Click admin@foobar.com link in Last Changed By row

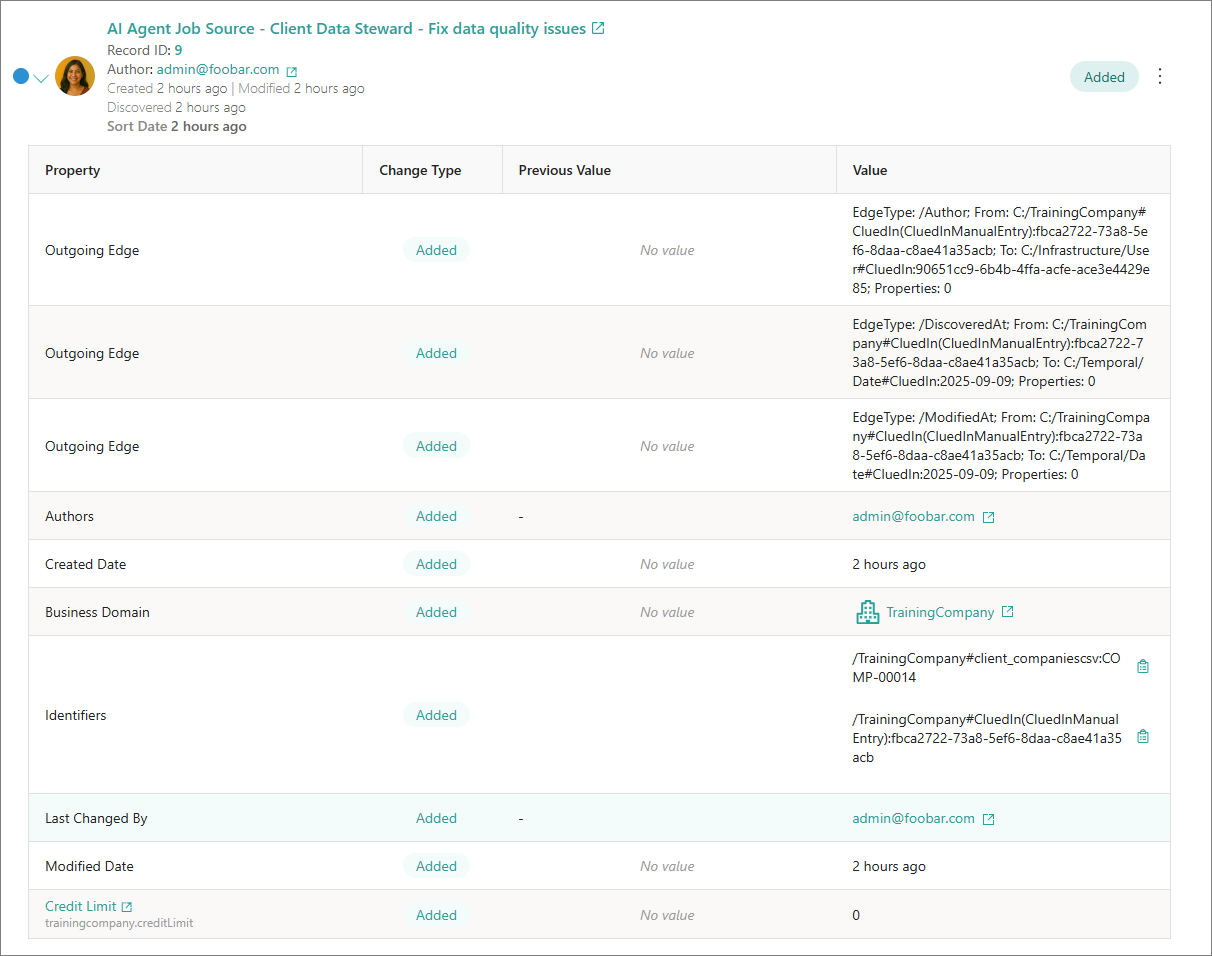click(913, 818)
